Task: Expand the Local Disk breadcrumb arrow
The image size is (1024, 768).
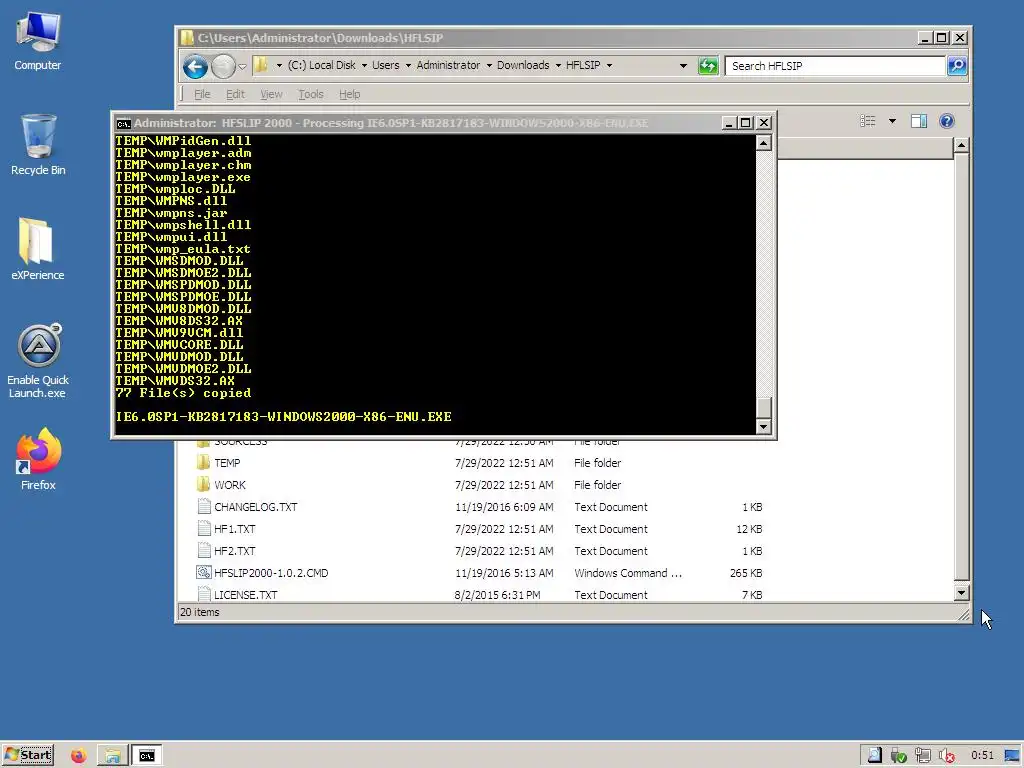Action: [364, 65]
